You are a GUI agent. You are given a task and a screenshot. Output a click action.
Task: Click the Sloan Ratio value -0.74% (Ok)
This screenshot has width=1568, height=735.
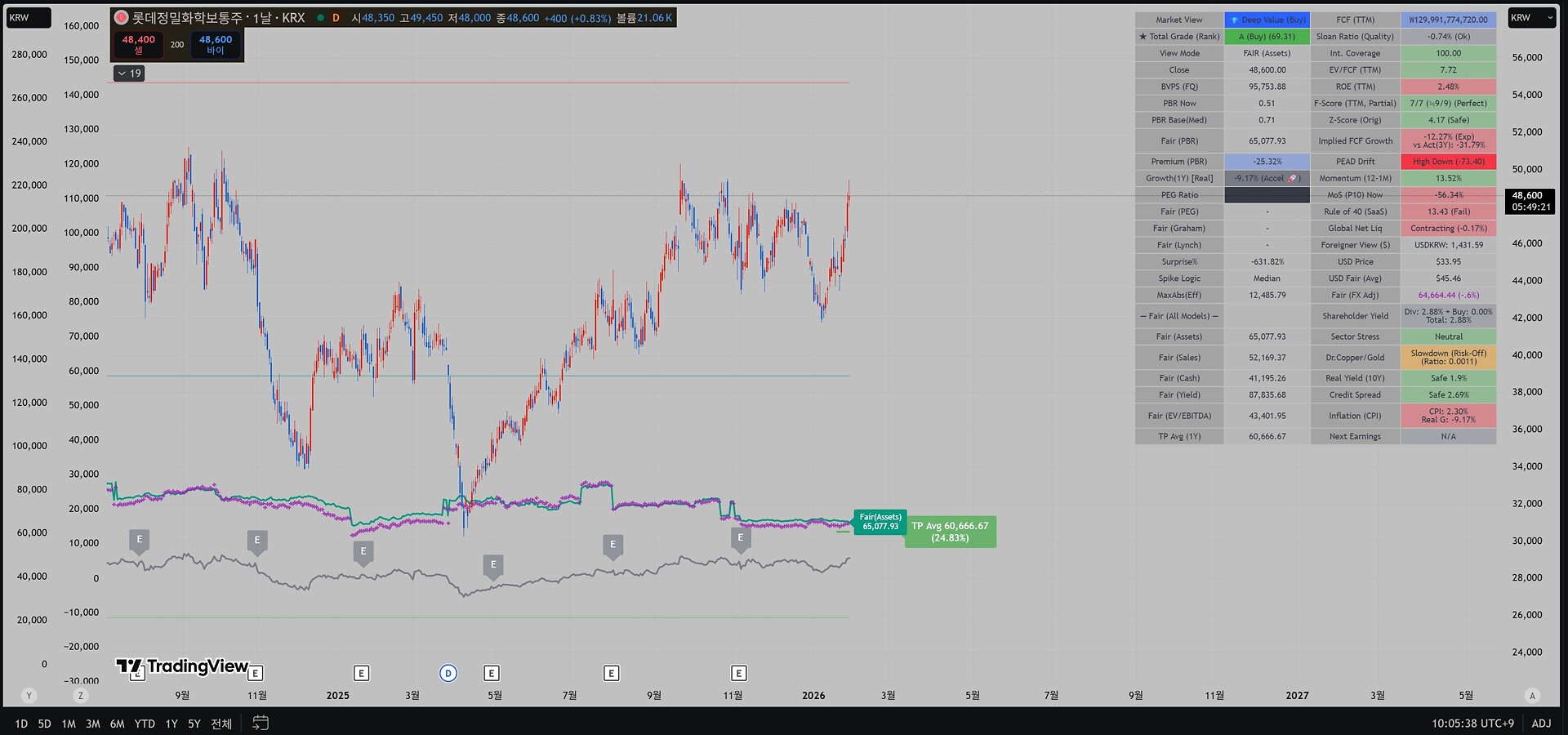(x=1449, y=37)
